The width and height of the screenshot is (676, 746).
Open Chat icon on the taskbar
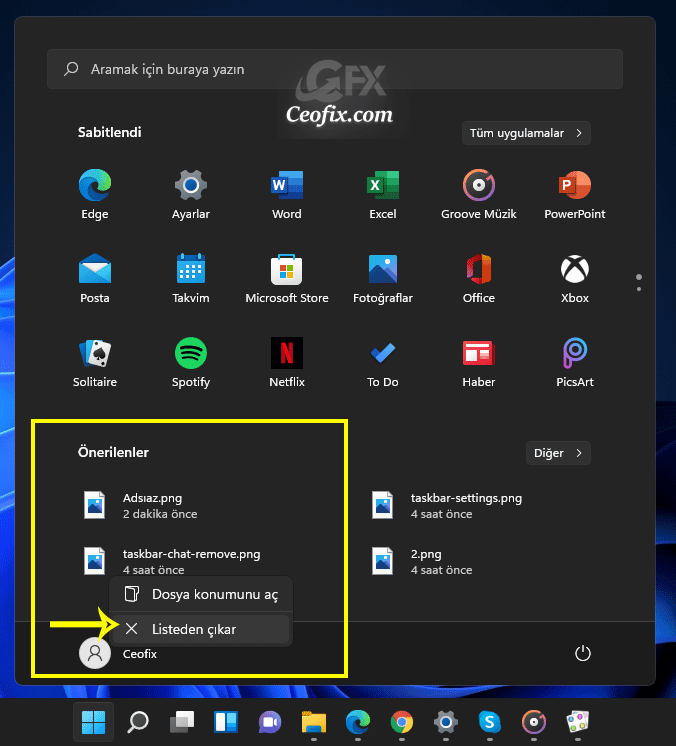tap(270, 722)
